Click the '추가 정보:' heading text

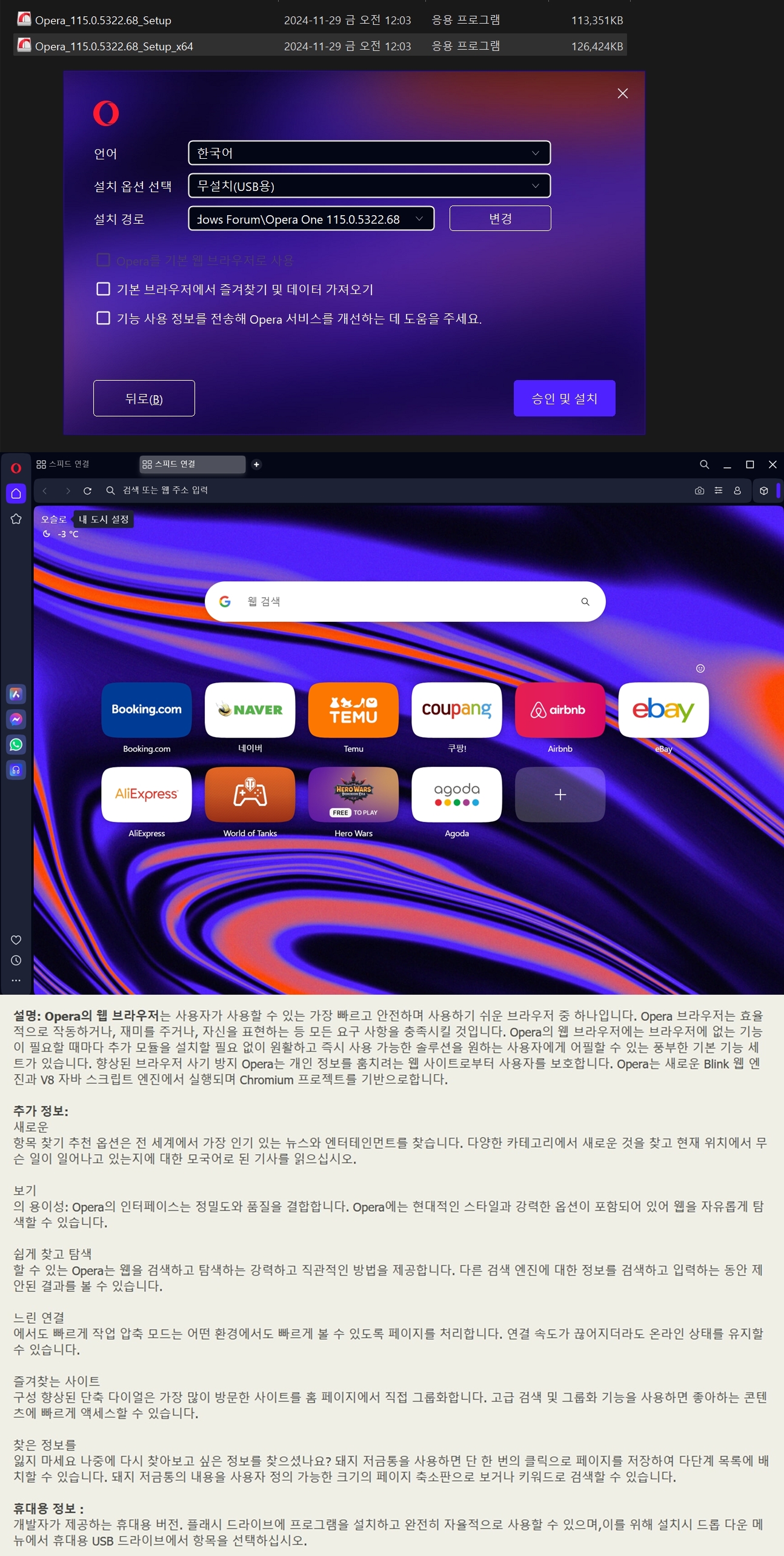[41, 1110]
